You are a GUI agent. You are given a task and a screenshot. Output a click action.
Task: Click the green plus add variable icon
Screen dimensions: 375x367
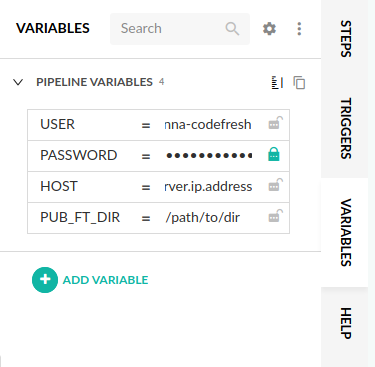tap(45, 280)
